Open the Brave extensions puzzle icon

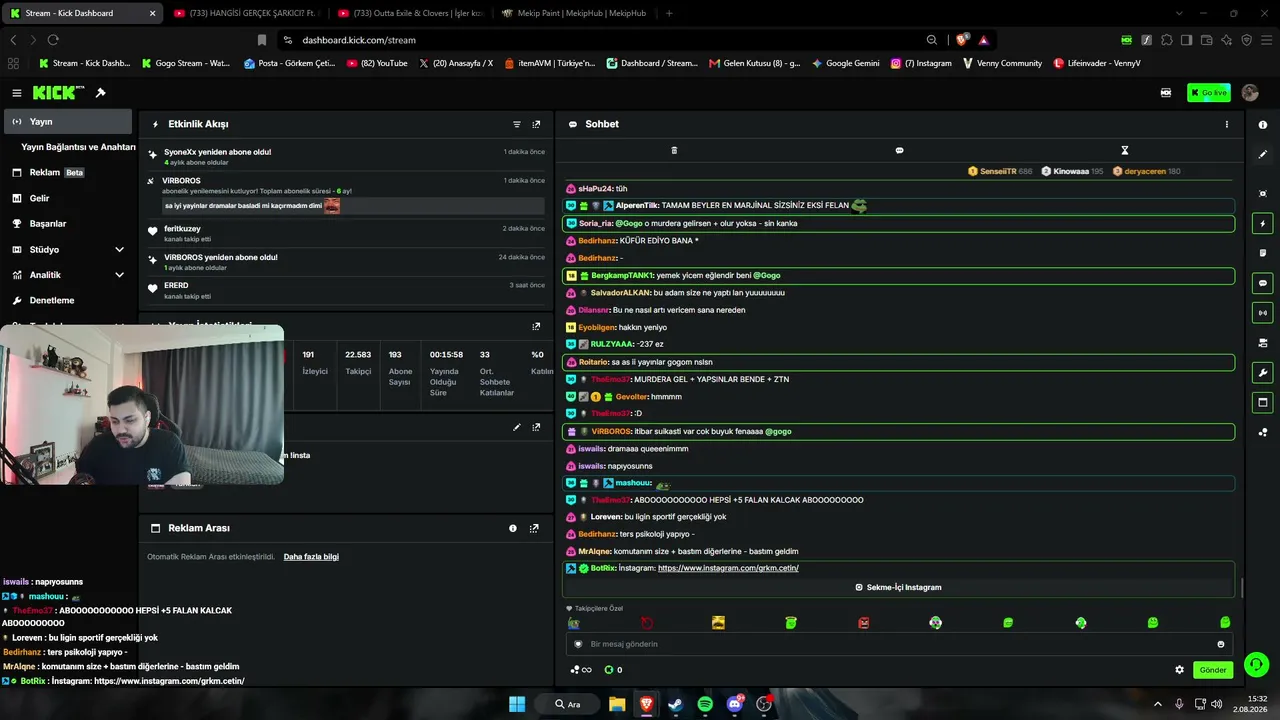pos(1167,40)
